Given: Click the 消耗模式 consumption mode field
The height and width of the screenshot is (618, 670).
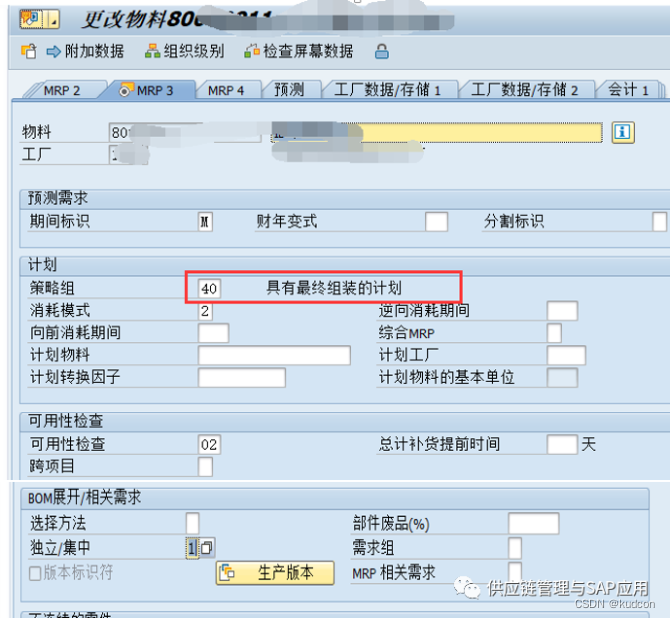Looking at the screenshot, I should tap(205, 311).
